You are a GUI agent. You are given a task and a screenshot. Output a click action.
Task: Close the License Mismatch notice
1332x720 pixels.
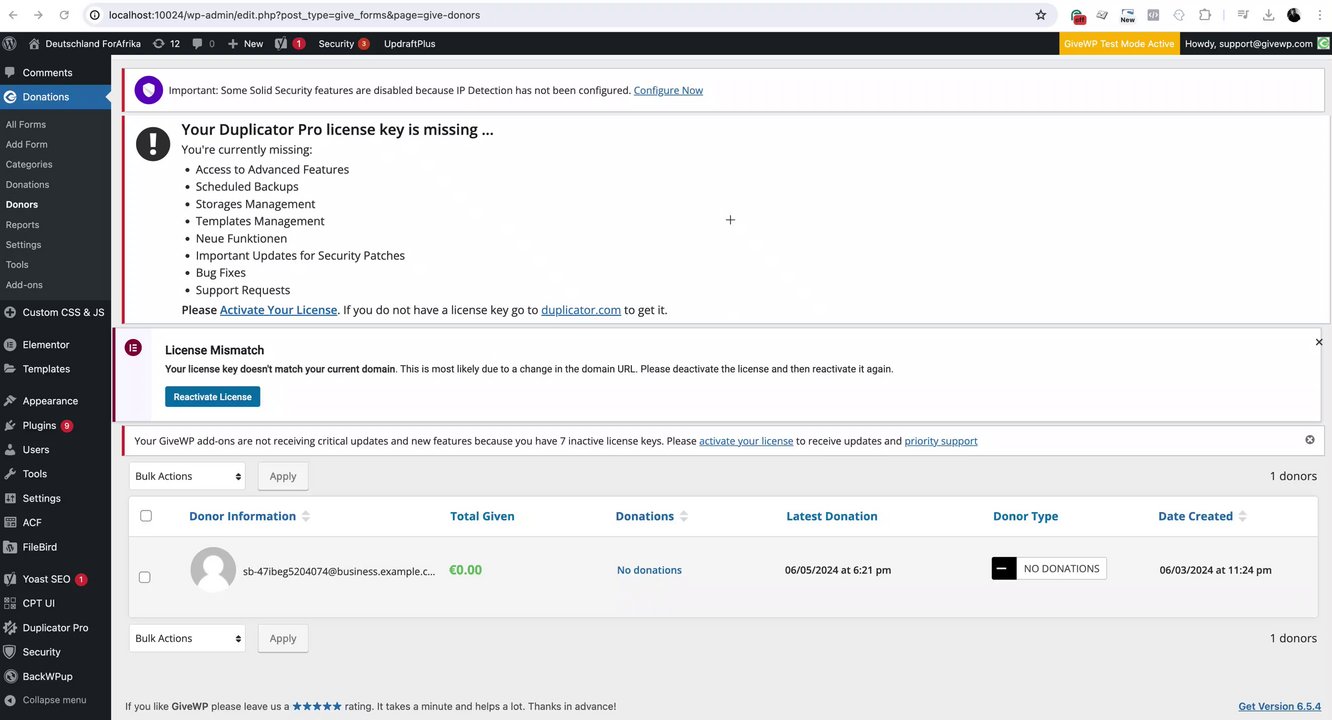pyautogui.click(x=1318, y=342)
